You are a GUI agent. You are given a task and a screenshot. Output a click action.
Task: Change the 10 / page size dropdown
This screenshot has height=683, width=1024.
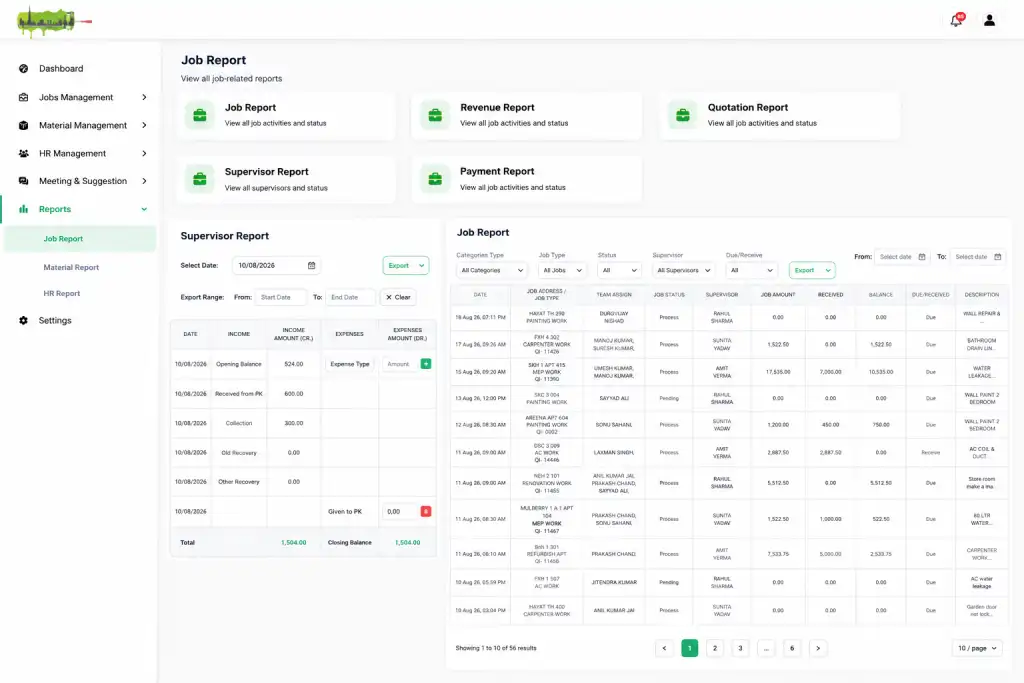[x=977, y=648]
